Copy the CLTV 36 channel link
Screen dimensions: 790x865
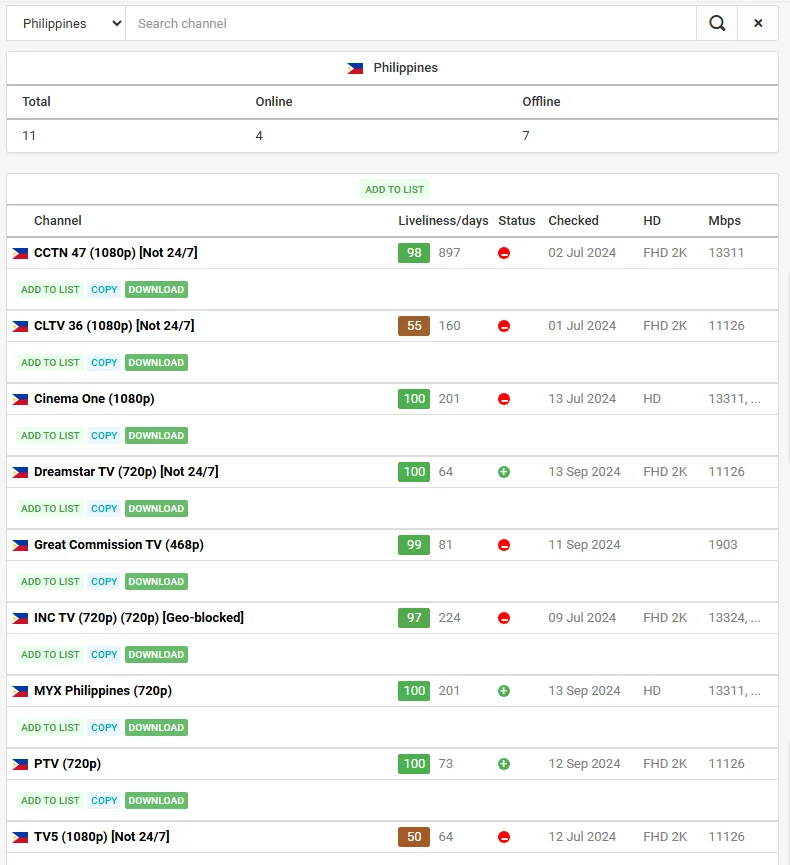(104, 362)
